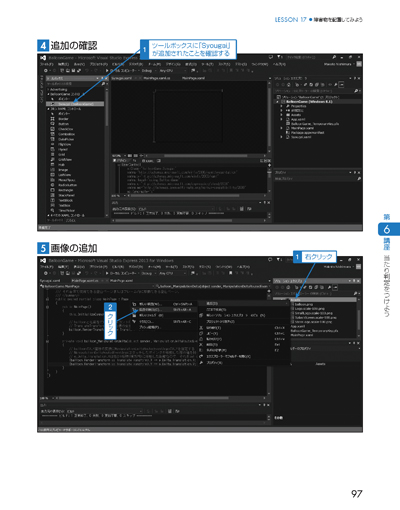
Task: Pick the StackPanel control from the Toolbox
Action: click(x=66, y=195)
